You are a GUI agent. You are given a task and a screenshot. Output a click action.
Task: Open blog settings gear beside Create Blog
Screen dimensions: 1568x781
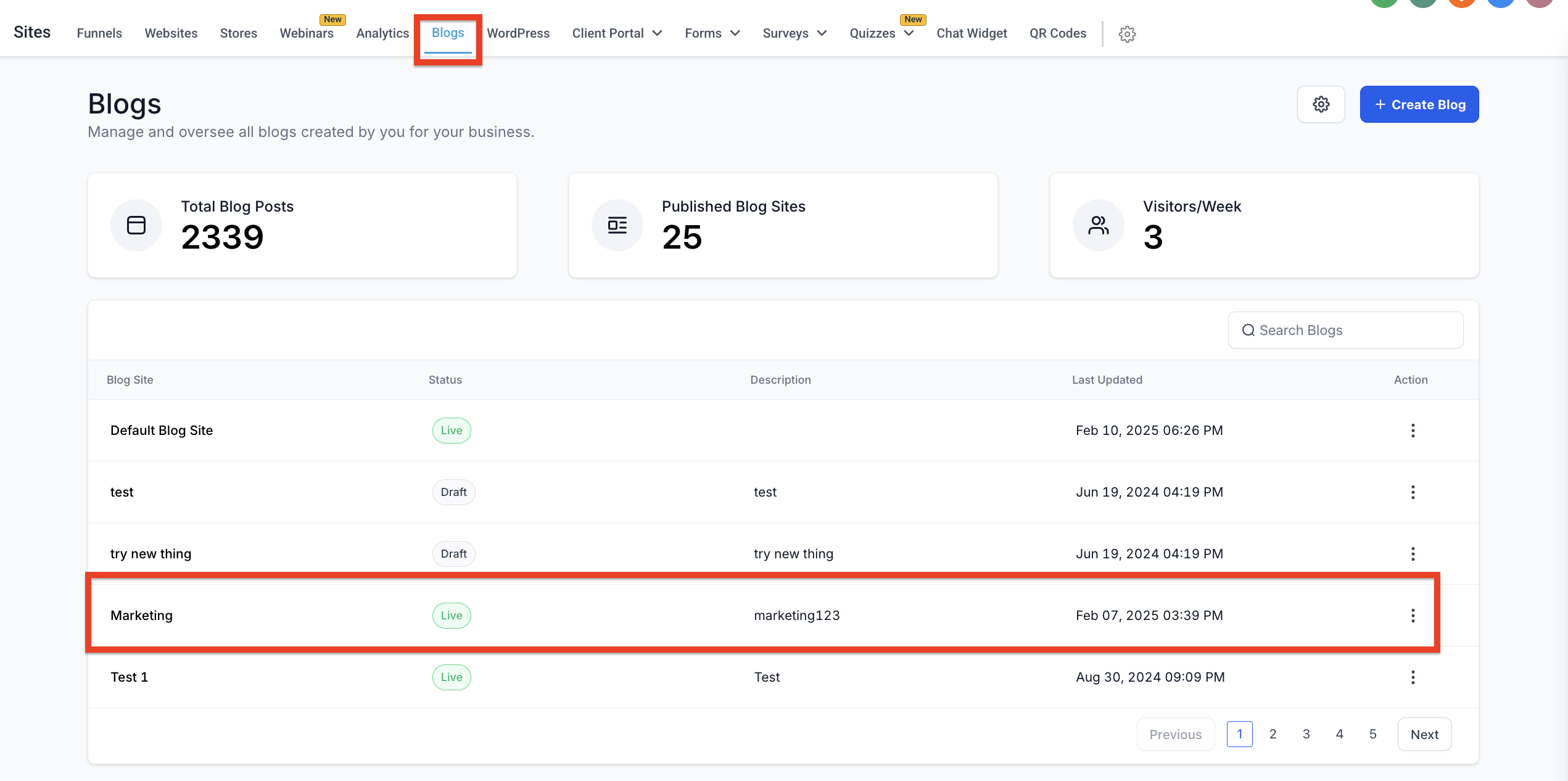pyautogui.click(x=1321, y=104)
